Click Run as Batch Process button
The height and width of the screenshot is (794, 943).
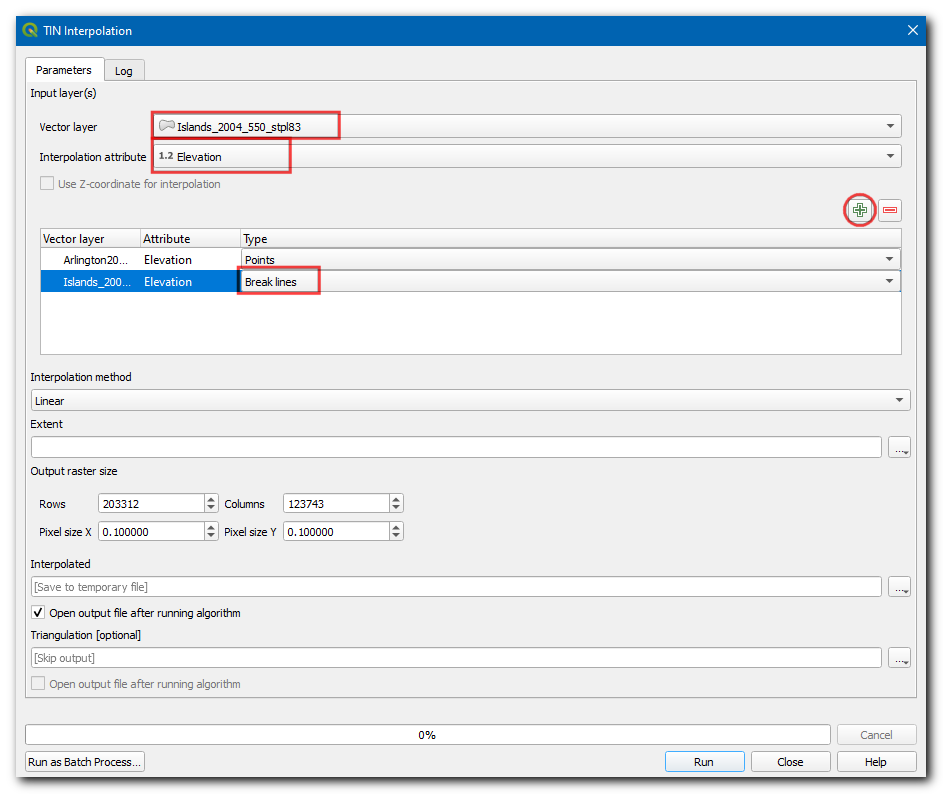pyautogui.click(x=85, y=762)
